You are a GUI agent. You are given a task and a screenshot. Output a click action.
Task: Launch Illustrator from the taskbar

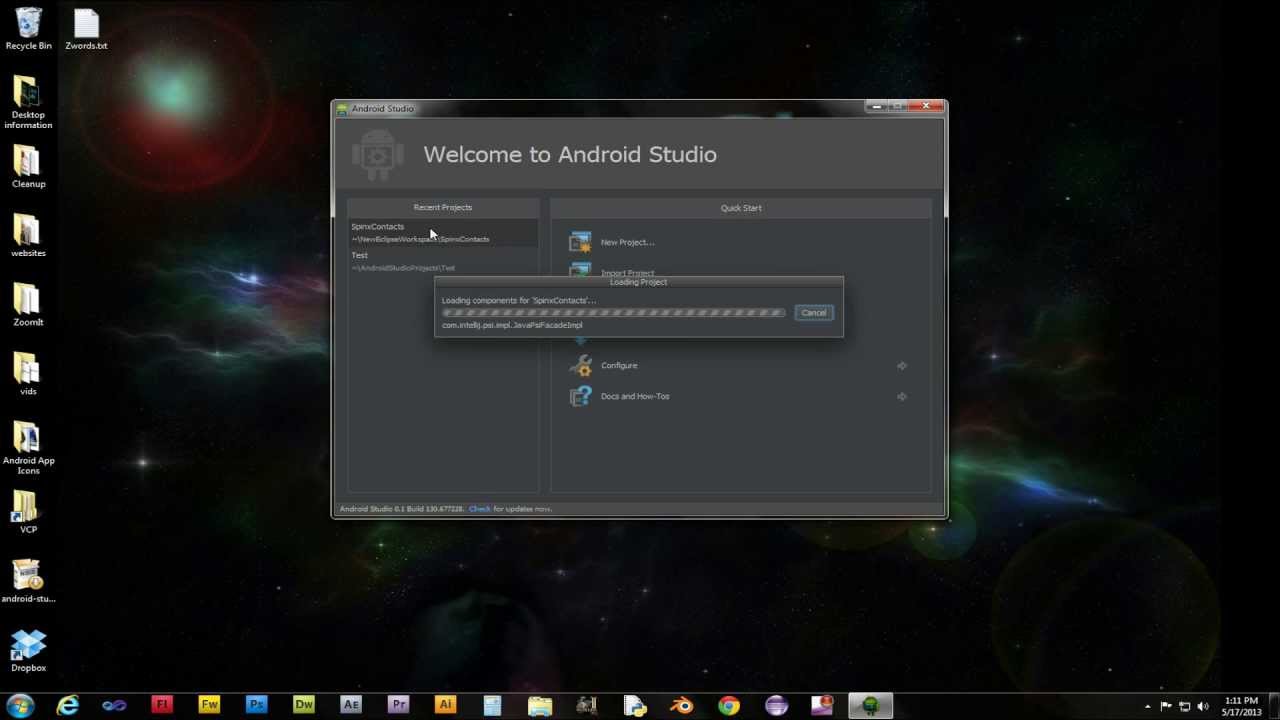(445, 705)
